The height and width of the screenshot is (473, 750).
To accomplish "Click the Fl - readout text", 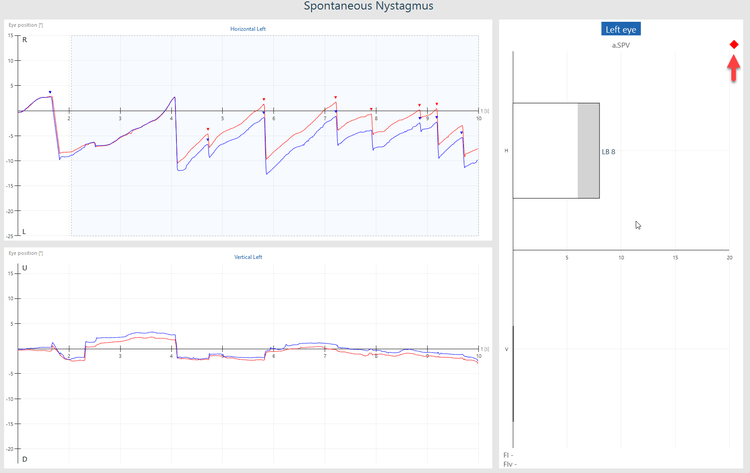I will click(x=508, y=455).
